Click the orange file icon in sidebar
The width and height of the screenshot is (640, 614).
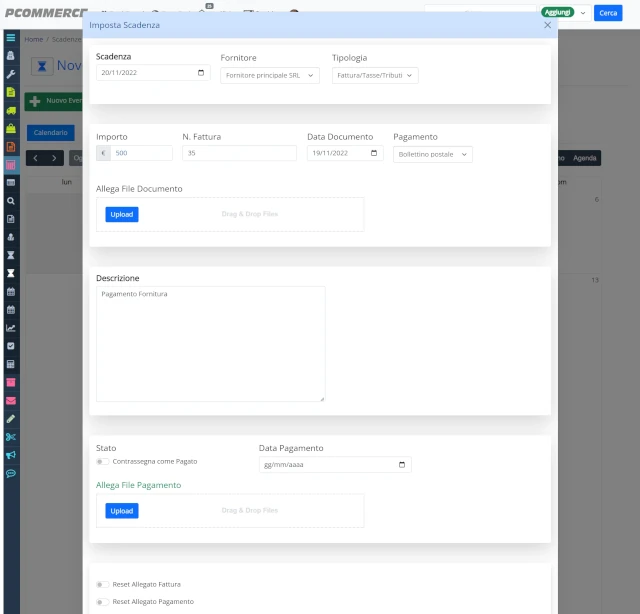tap(11, 147)
